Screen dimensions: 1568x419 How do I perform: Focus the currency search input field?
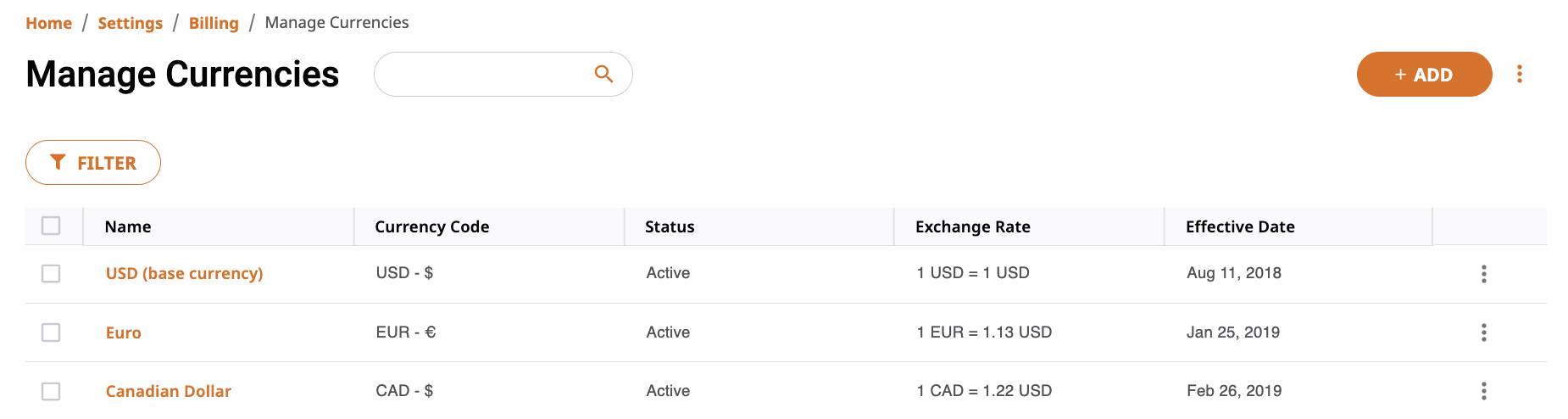click(x=503, y=74)
